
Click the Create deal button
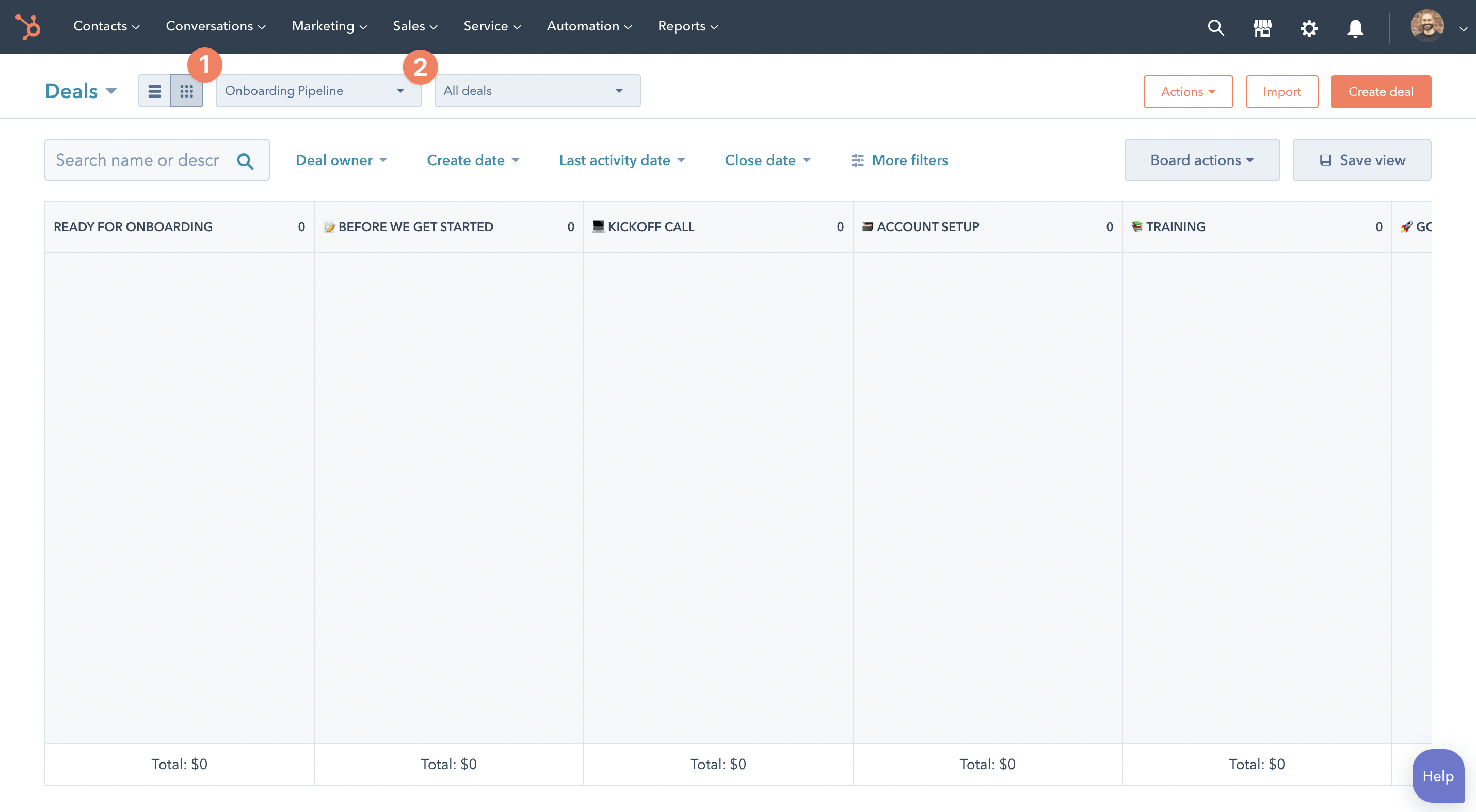click(x=1381, y=92)
